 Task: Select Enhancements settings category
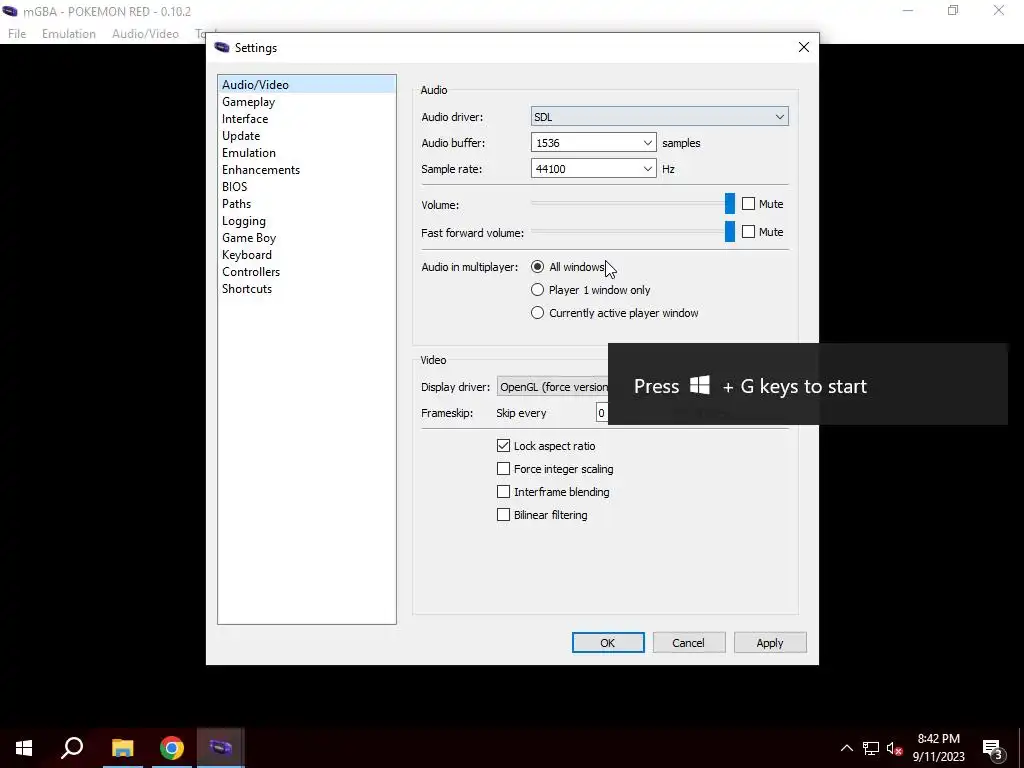307,169
